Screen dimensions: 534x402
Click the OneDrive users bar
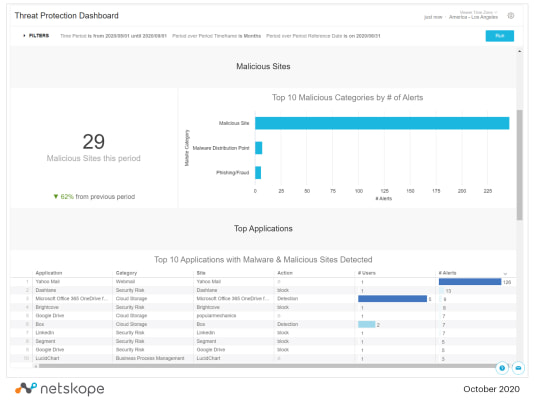[x=392, y=299]
